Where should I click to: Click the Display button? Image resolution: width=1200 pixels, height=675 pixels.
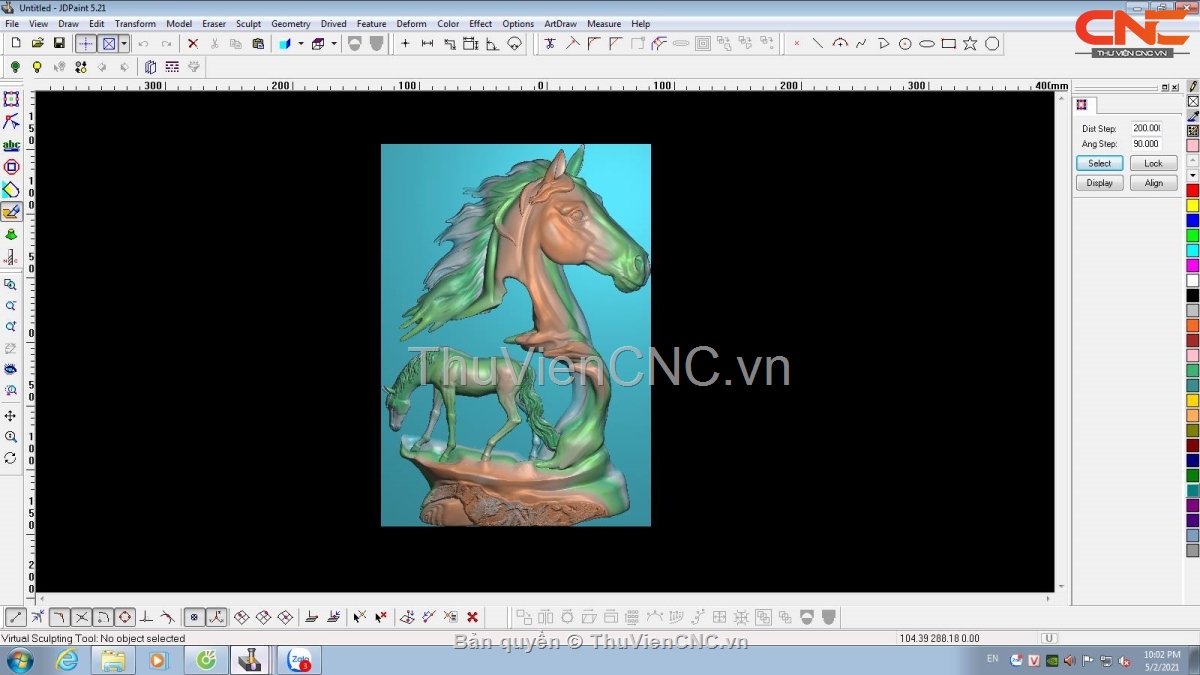(1100, 183)
